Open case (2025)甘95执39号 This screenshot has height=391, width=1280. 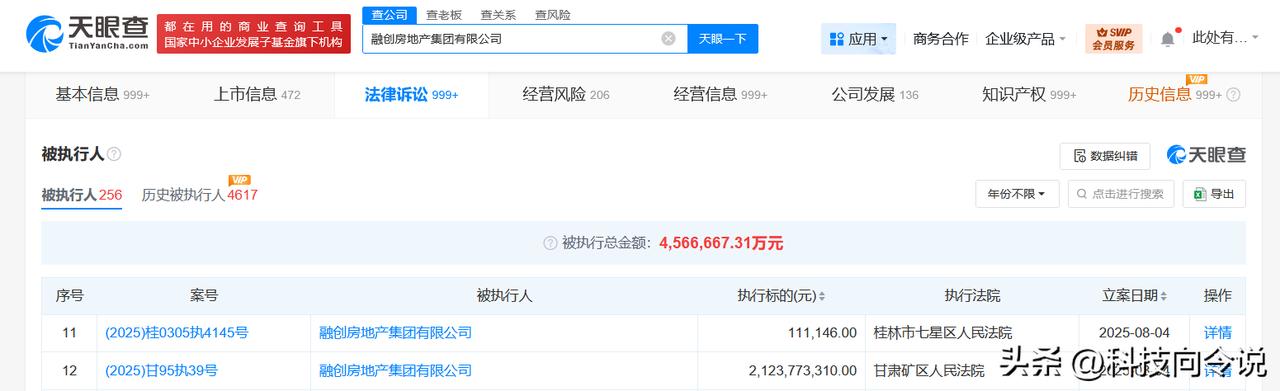[x=161, y=370]
